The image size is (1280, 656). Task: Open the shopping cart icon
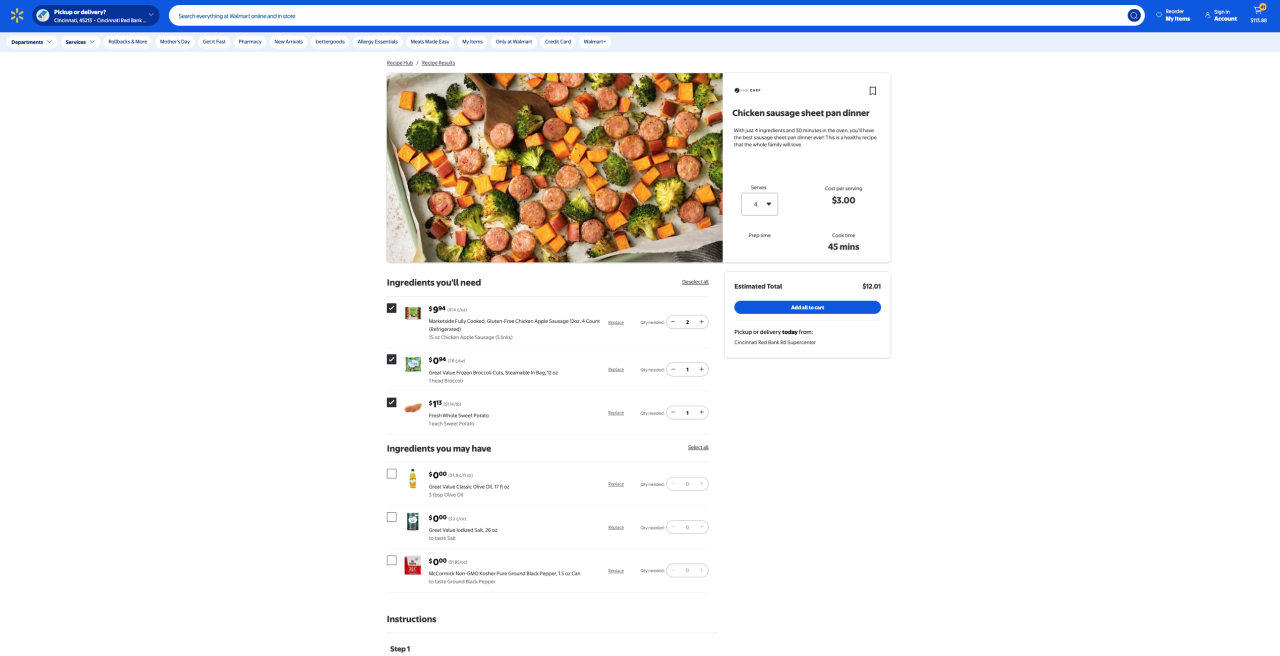[x=1258, y=11]
